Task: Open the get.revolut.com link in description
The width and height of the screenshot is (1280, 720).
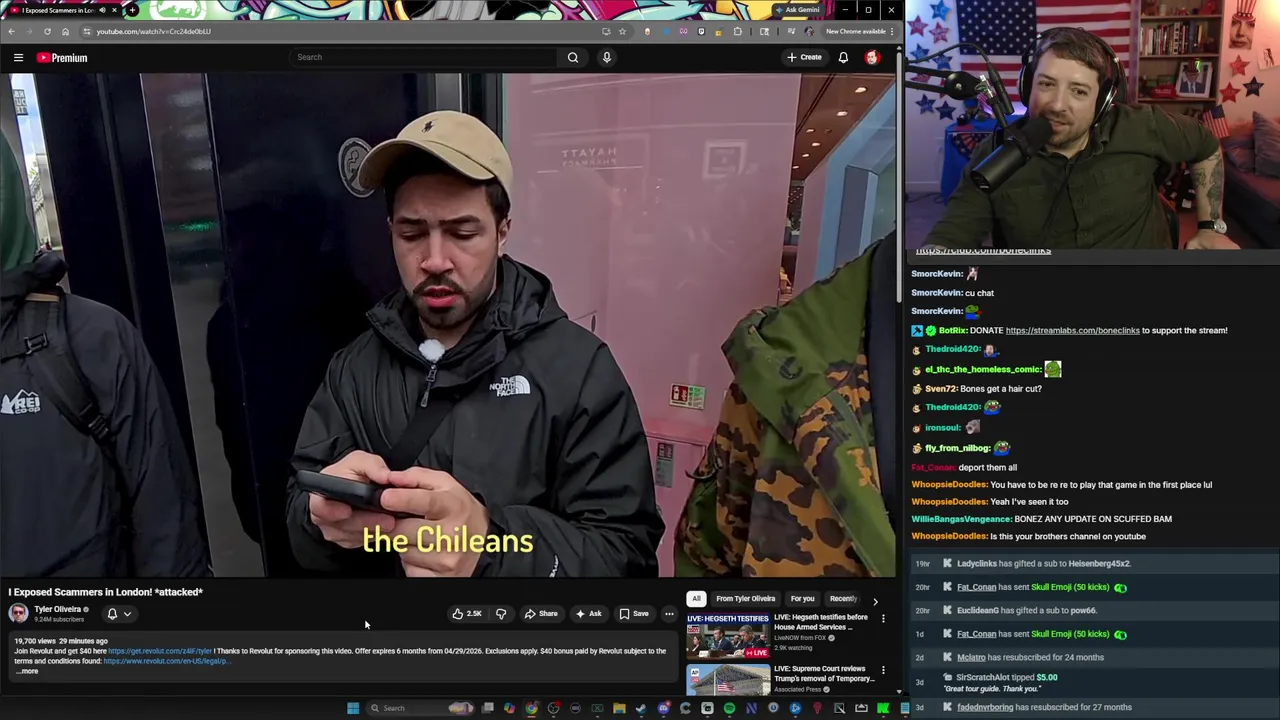Action: pos(160,651)
